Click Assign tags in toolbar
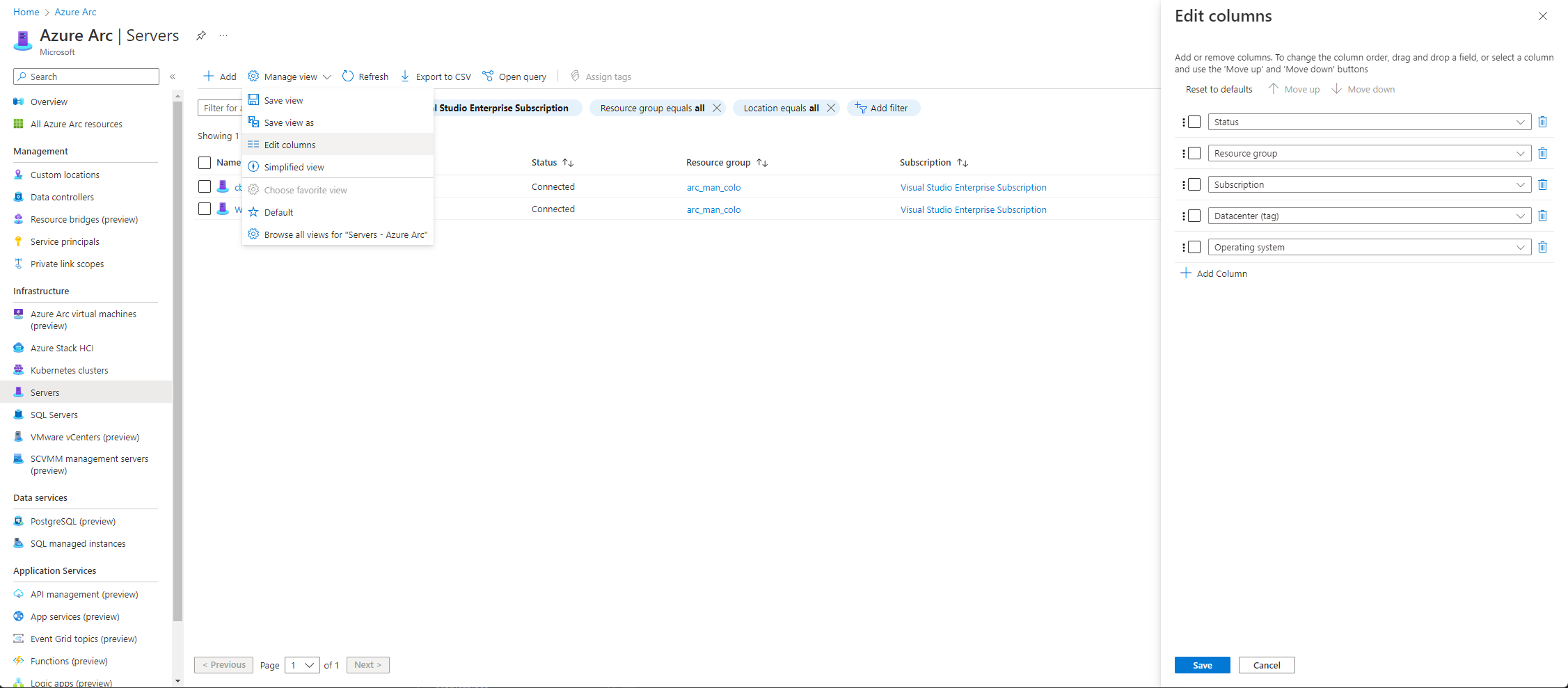 tap(601, 77)
